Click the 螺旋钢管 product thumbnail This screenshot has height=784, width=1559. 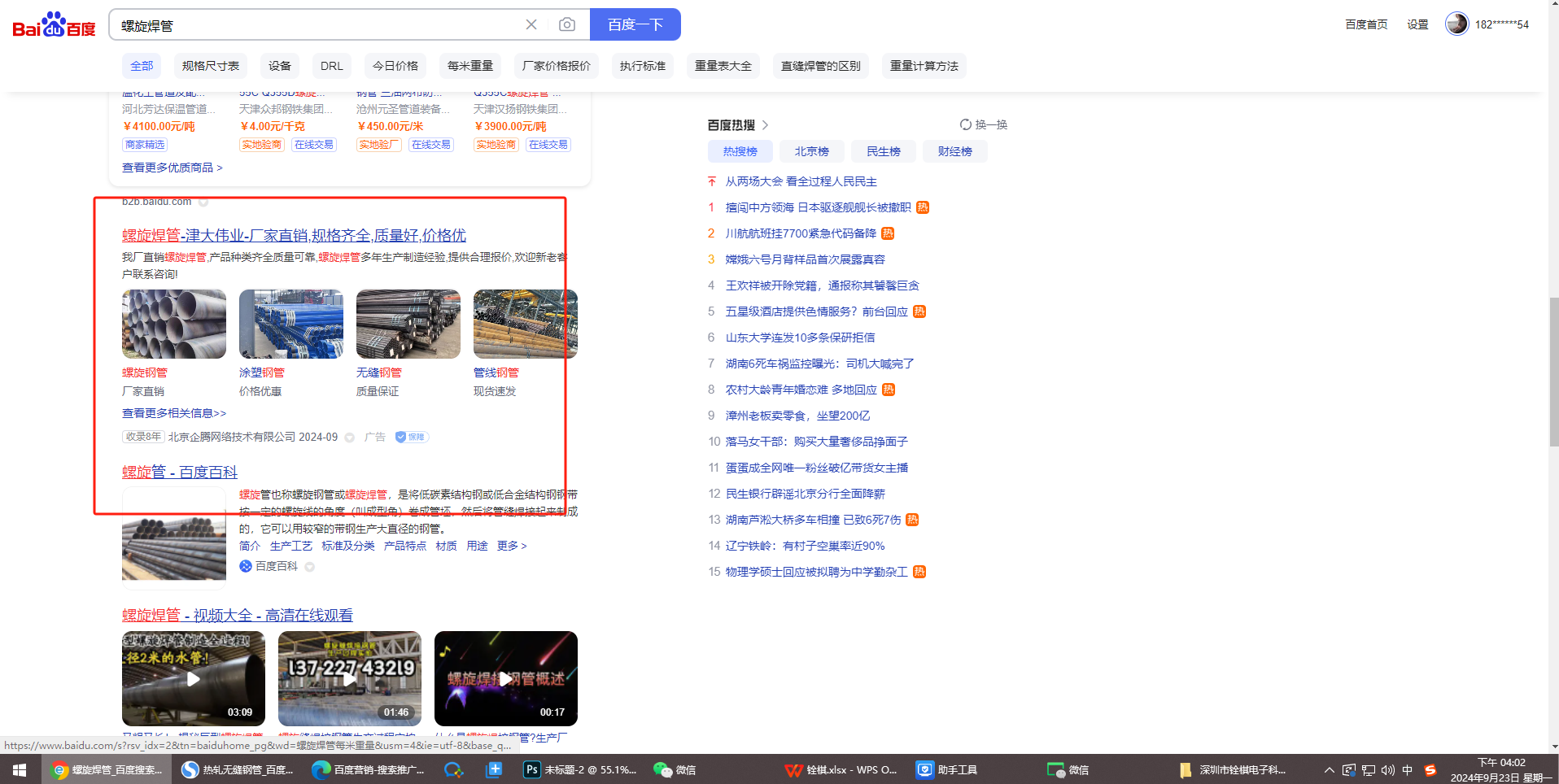pyautogui.click(x=174, y=324)
